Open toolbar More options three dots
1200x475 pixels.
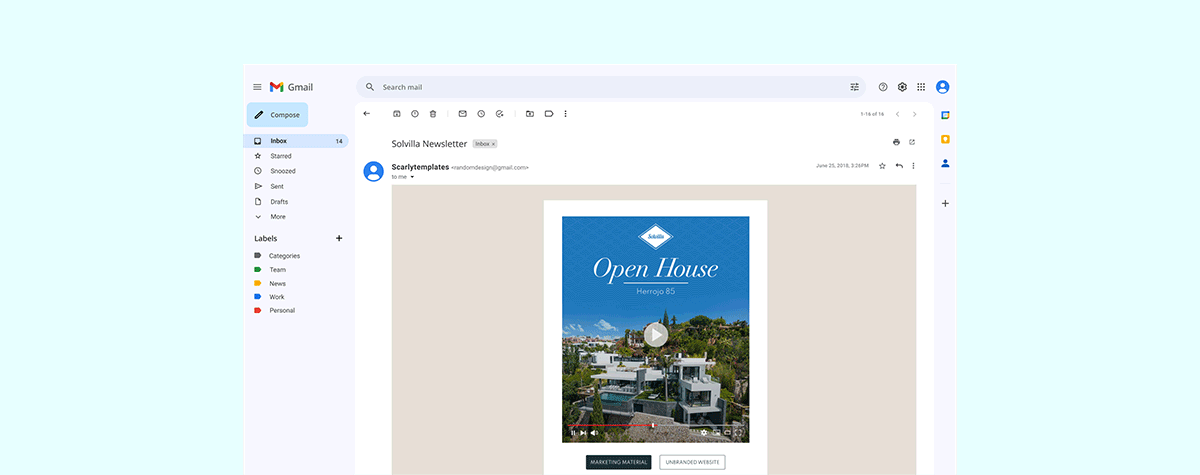[566, 114]
